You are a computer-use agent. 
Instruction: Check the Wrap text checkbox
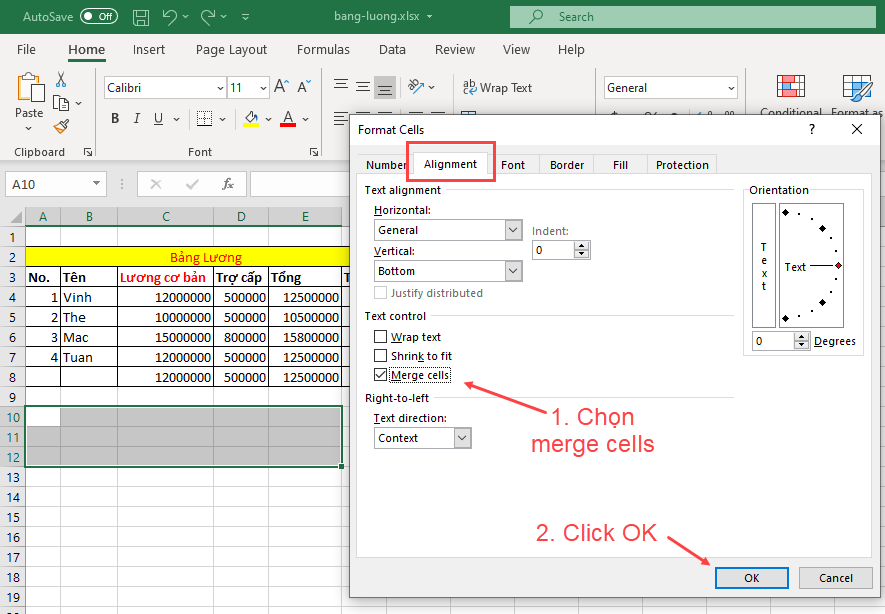(380, 337)
